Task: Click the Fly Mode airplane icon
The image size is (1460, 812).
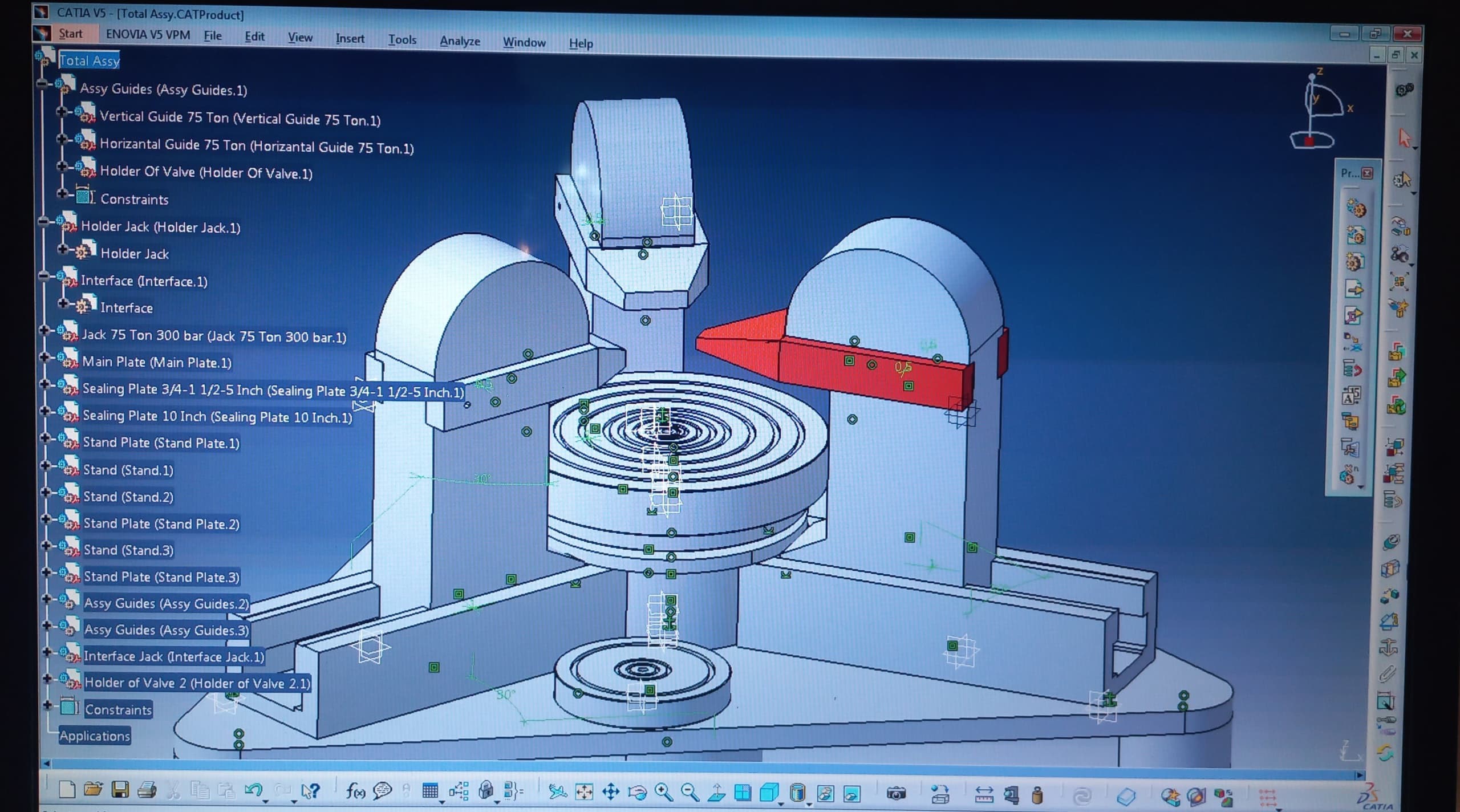Action: (557, 791)
